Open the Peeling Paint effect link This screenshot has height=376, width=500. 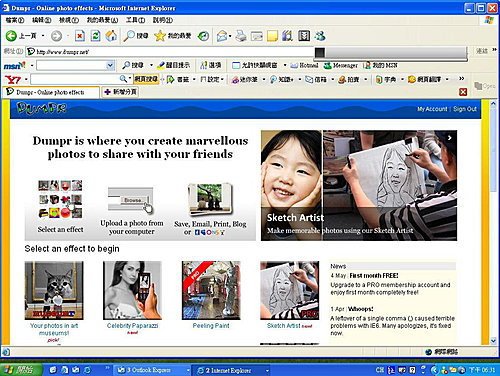[211, 326]
